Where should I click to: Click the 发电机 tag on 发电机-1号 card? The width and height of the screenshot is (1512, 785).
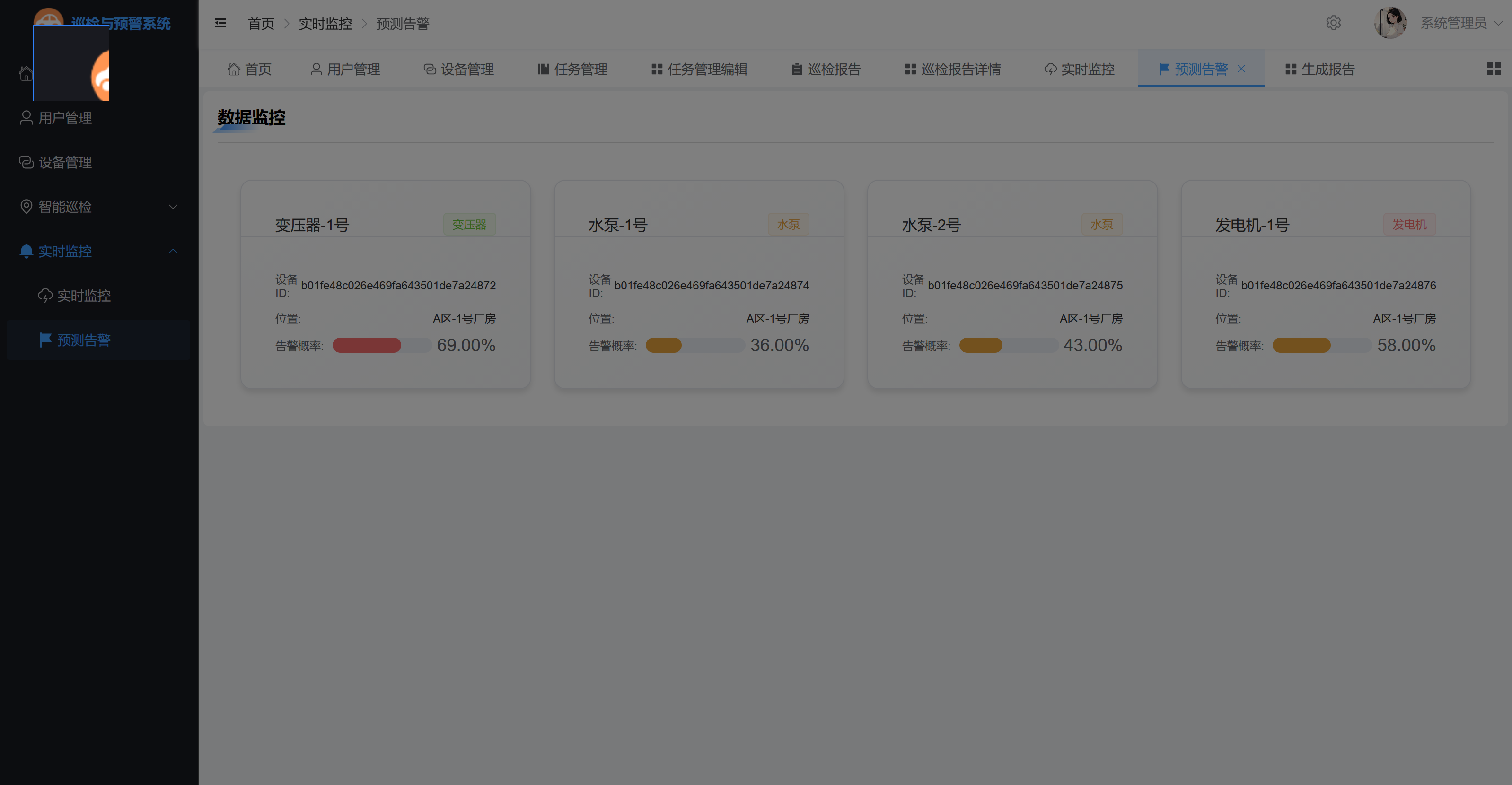(1409, 224)
